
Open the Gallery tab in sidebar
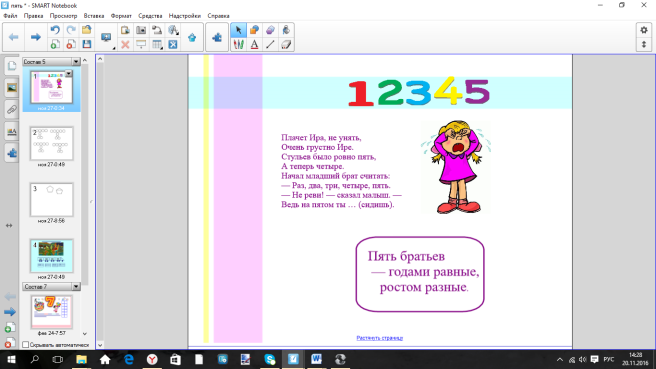(x=12, y=88)
